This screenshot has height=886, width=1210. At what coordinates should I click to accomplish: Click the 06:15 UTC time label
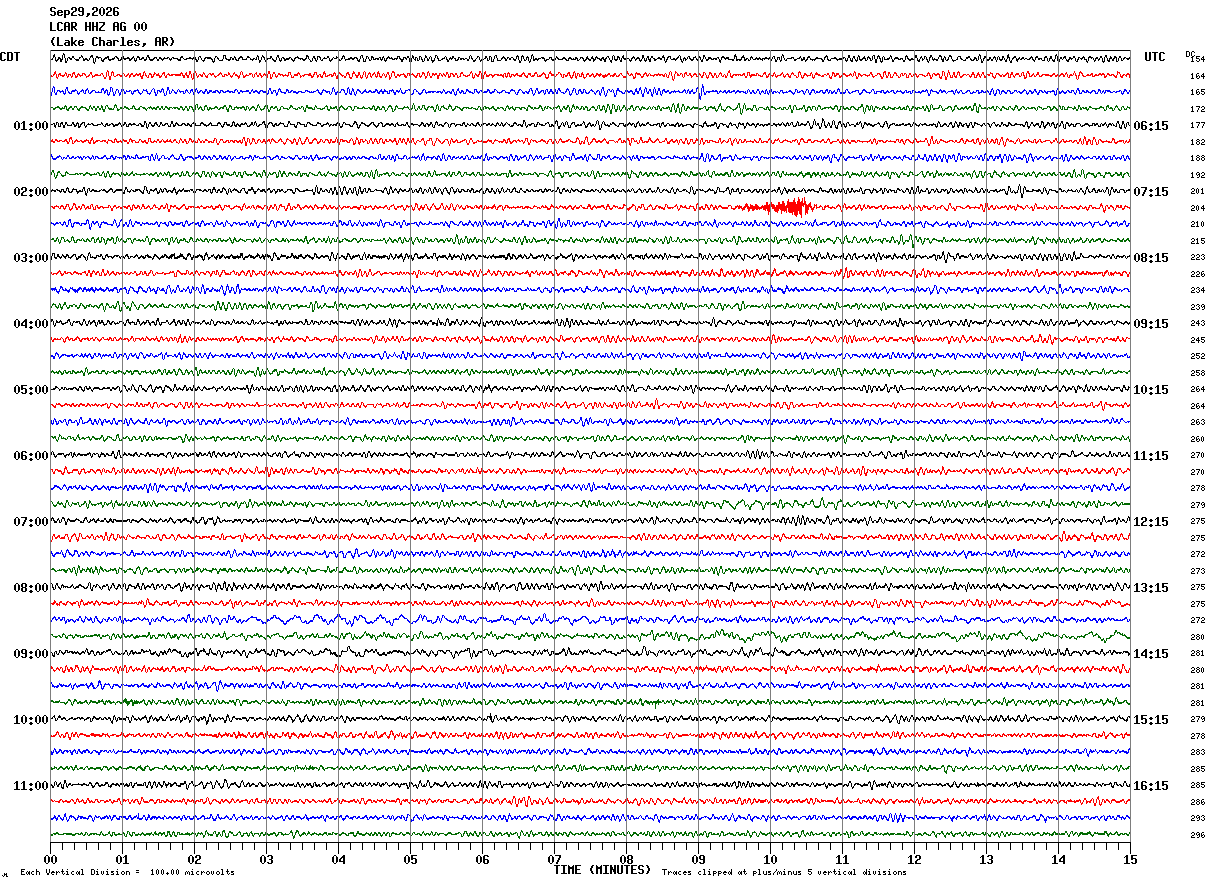[x=1151, y=126]
